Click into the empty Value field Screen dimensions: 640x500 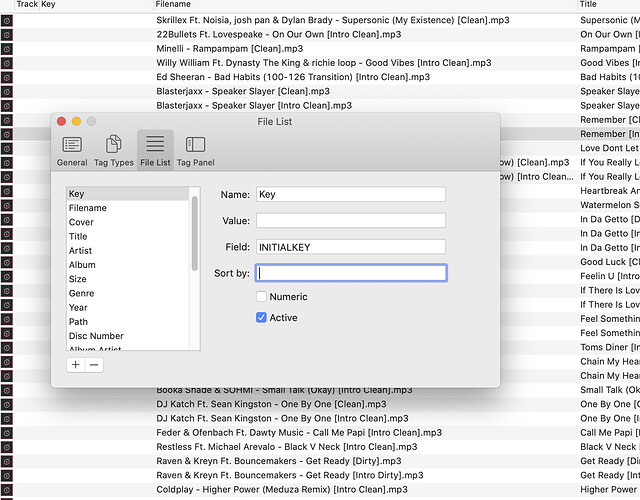point(351,220)
